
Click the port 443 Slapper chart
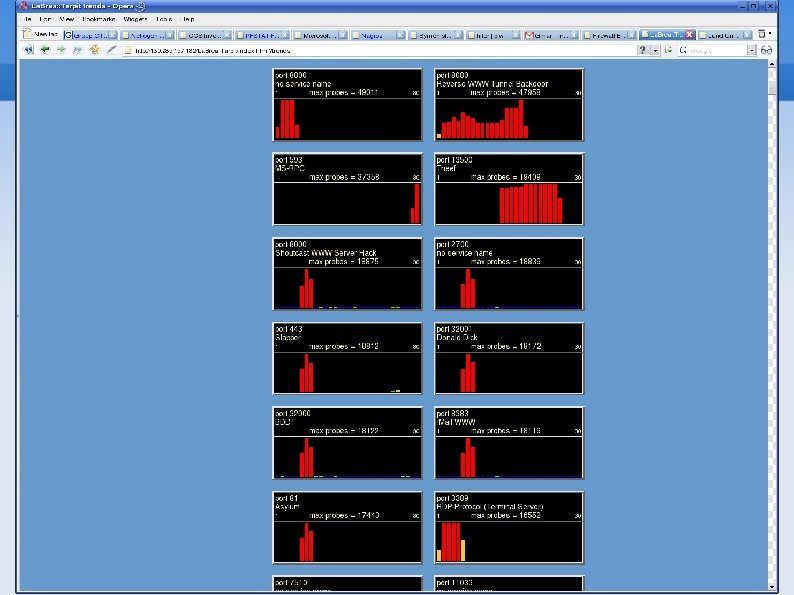tap(347, 359)
